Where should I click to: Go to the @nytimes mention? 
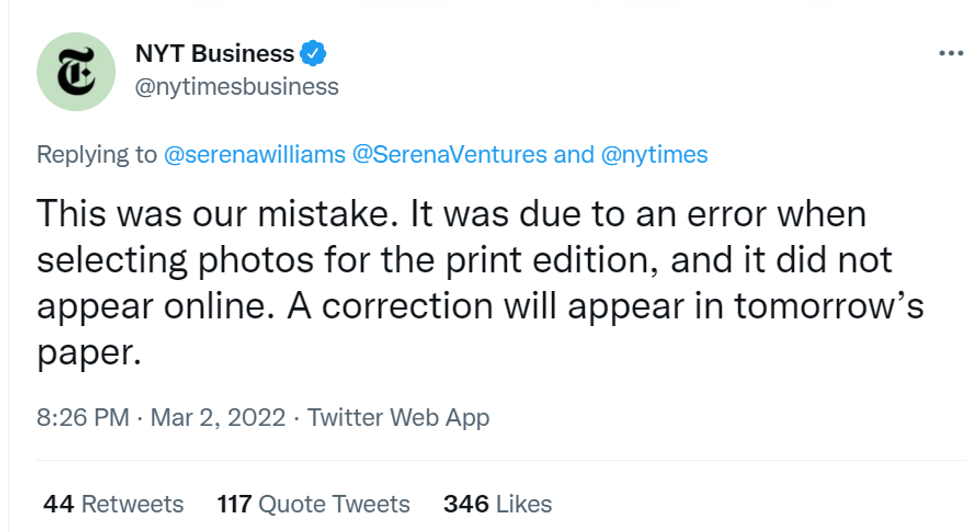pos(655,155)
